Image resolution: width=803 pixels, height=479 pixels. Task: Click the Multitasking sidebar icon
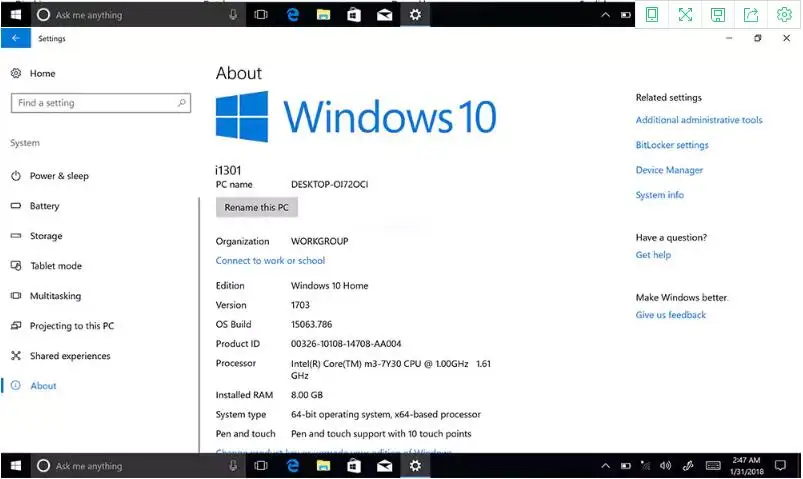tap(16, 296)
